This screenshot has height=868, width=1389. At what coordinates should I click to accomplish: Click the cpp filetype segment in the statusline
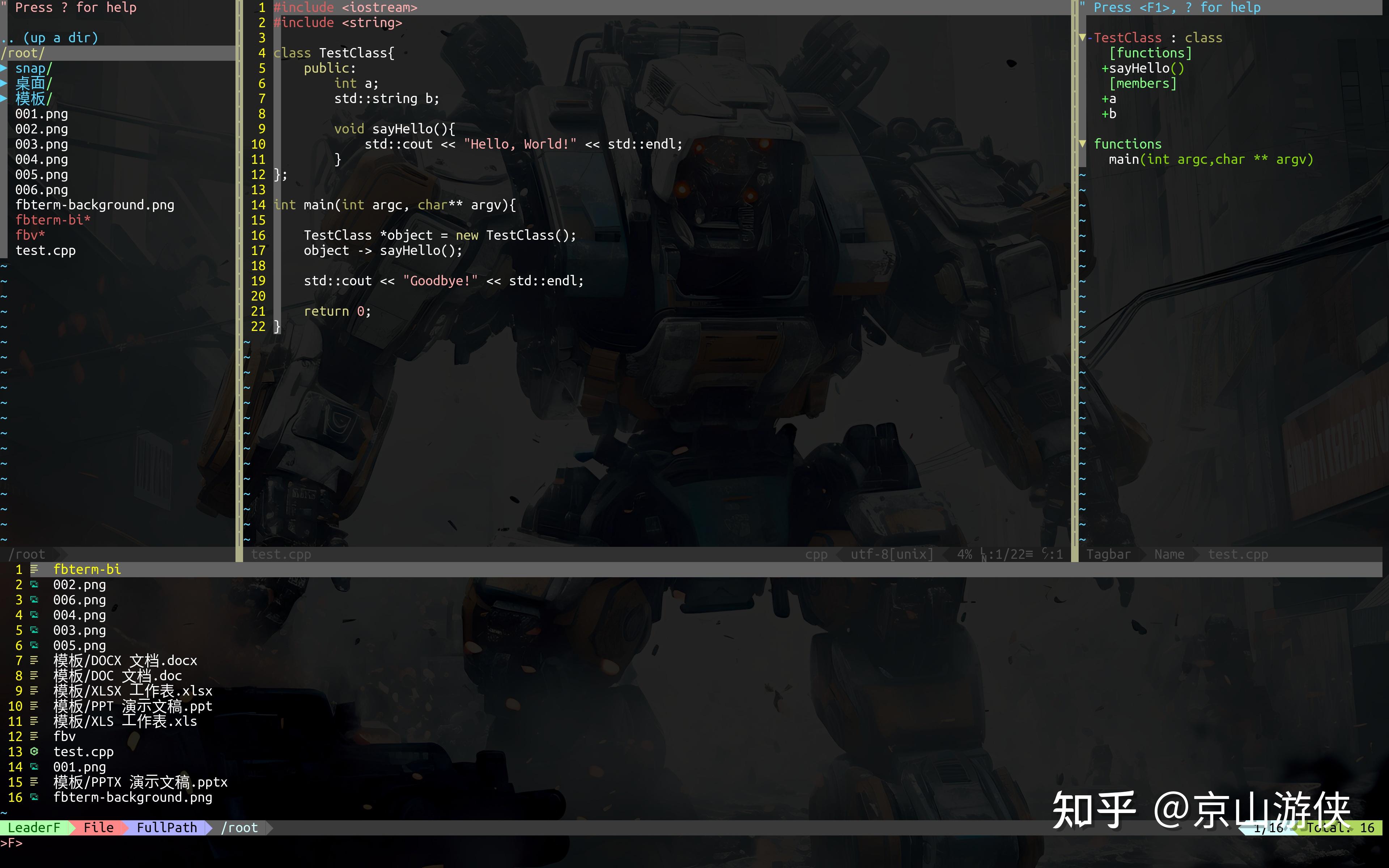(816, 554)
